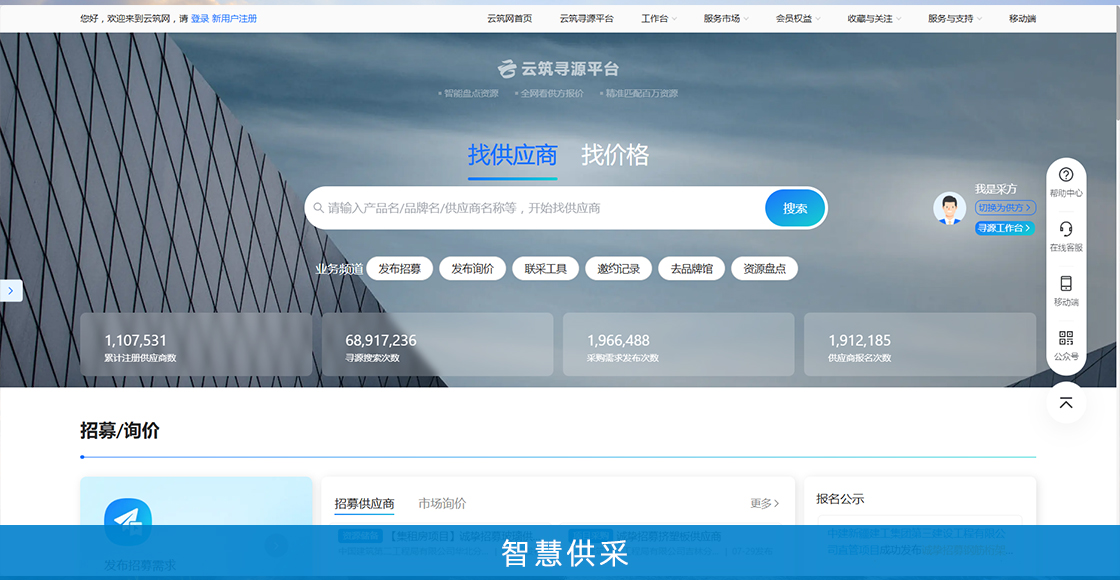This screenshot has width=1120, height=580.
Task: Open 联采工具 channel
Action: coord(546,269)
